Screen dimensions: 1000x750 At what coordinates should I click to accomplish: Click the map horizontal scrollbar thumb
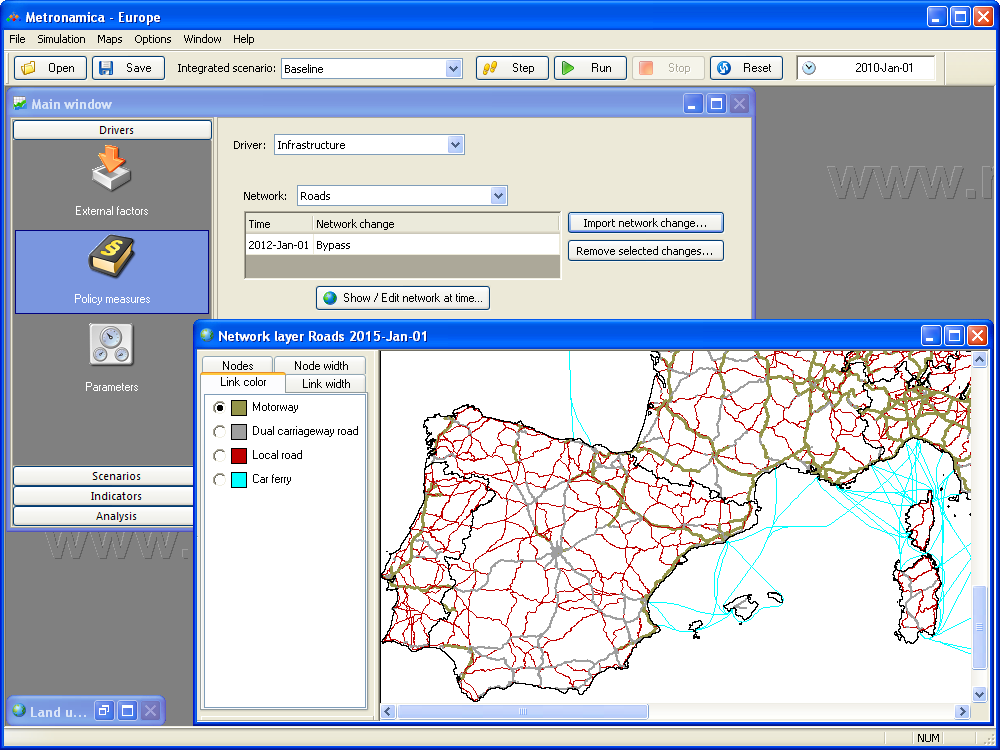(523, 711)
